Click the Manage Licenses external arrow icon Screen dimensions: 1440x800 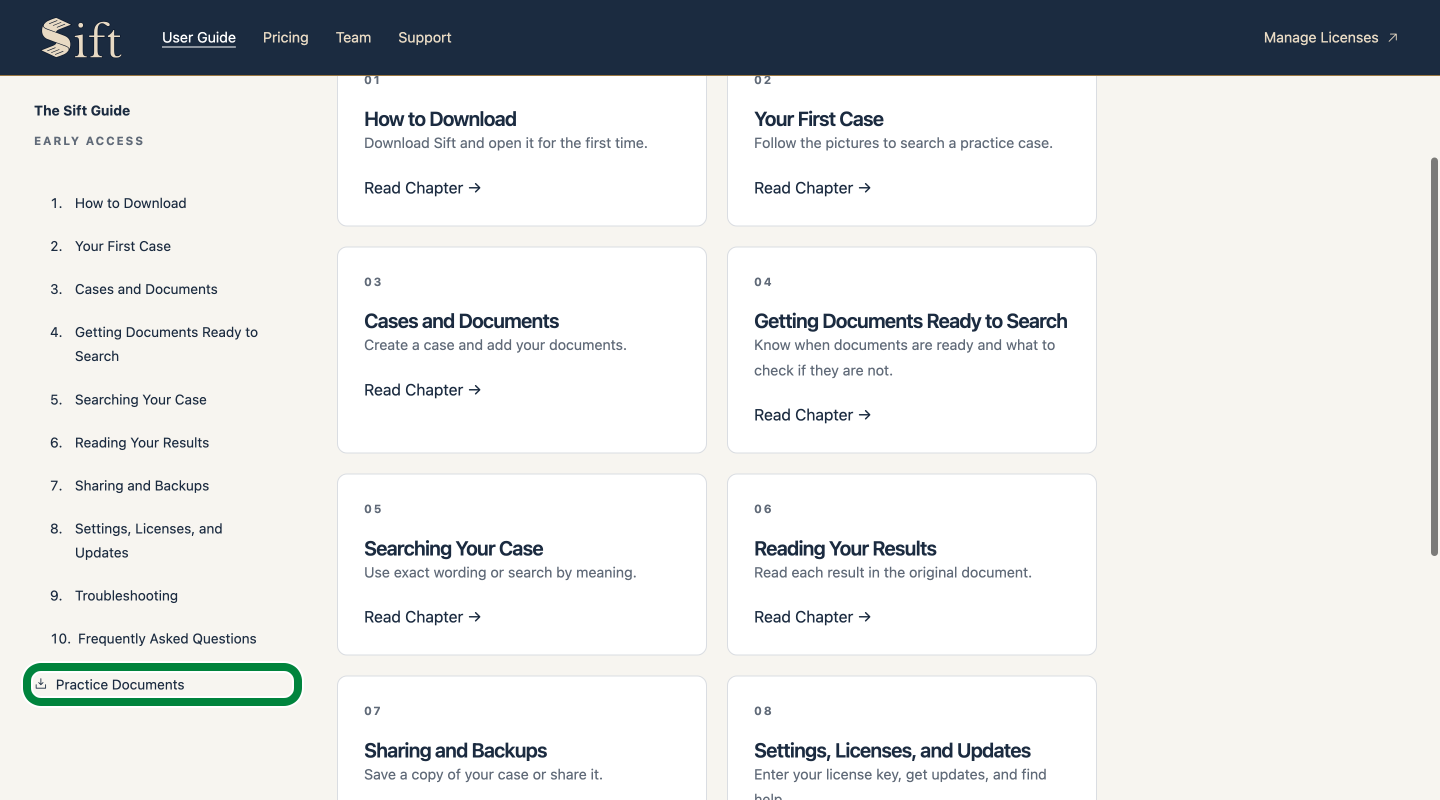click(1393, 38)
